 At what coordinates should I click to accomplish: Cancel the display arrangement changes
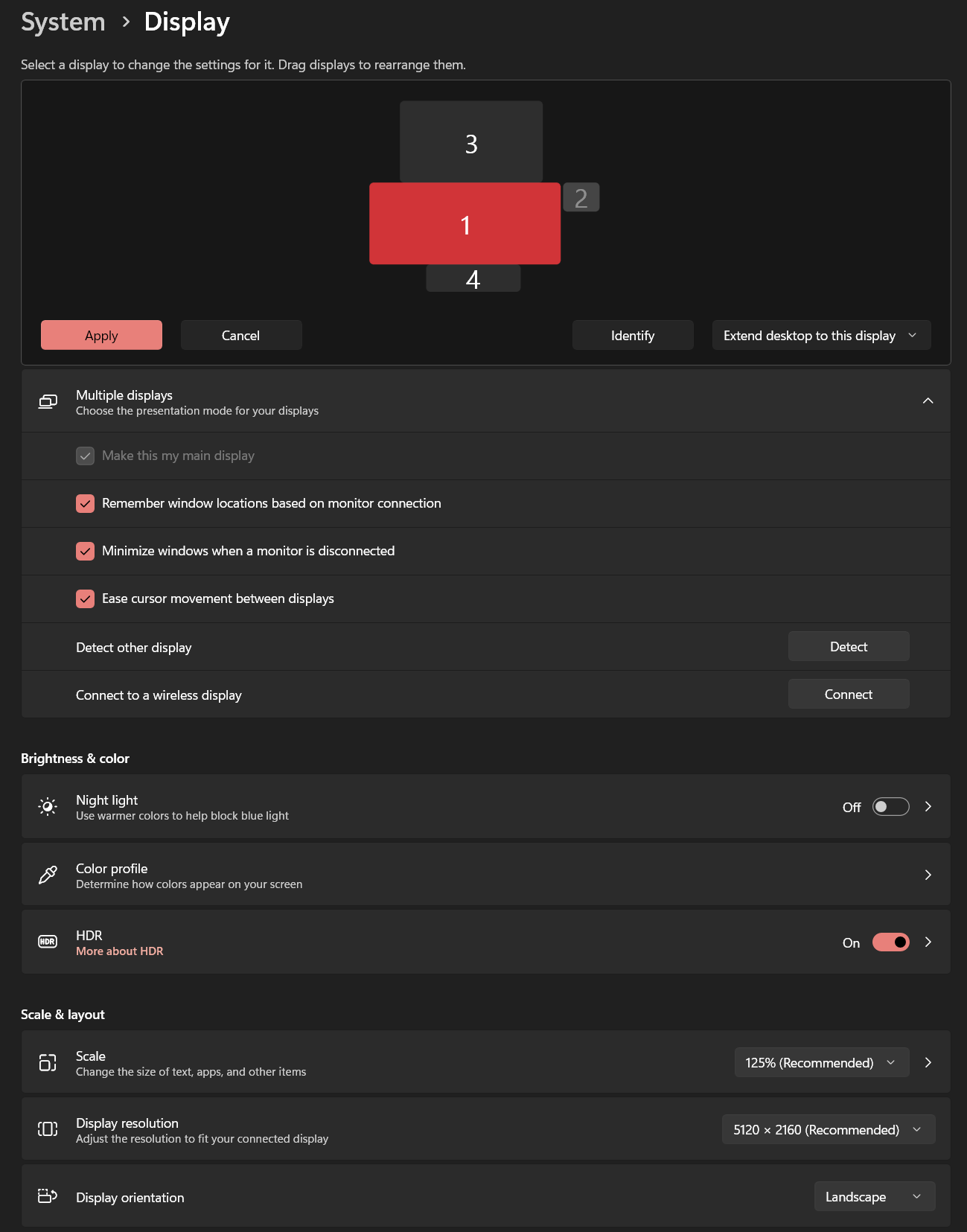tap(241, 335)
